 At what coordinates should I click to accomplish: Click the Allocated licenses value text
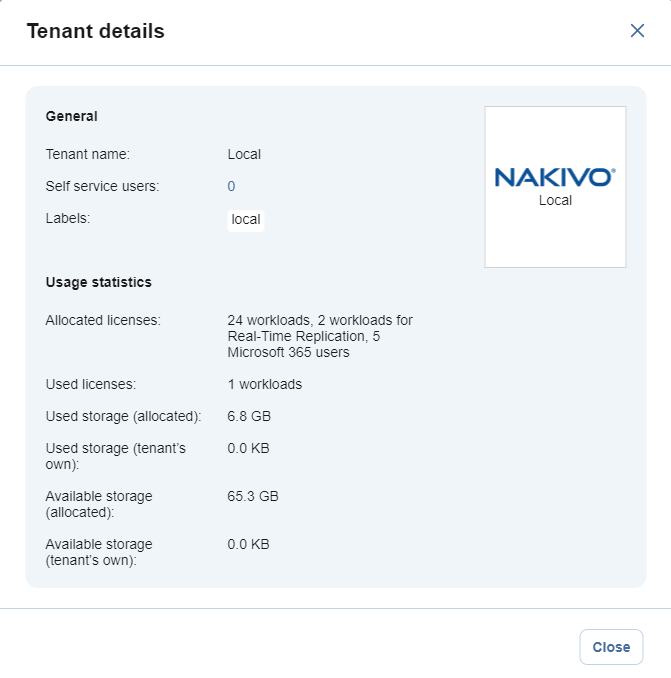click(x=319, y=336)
